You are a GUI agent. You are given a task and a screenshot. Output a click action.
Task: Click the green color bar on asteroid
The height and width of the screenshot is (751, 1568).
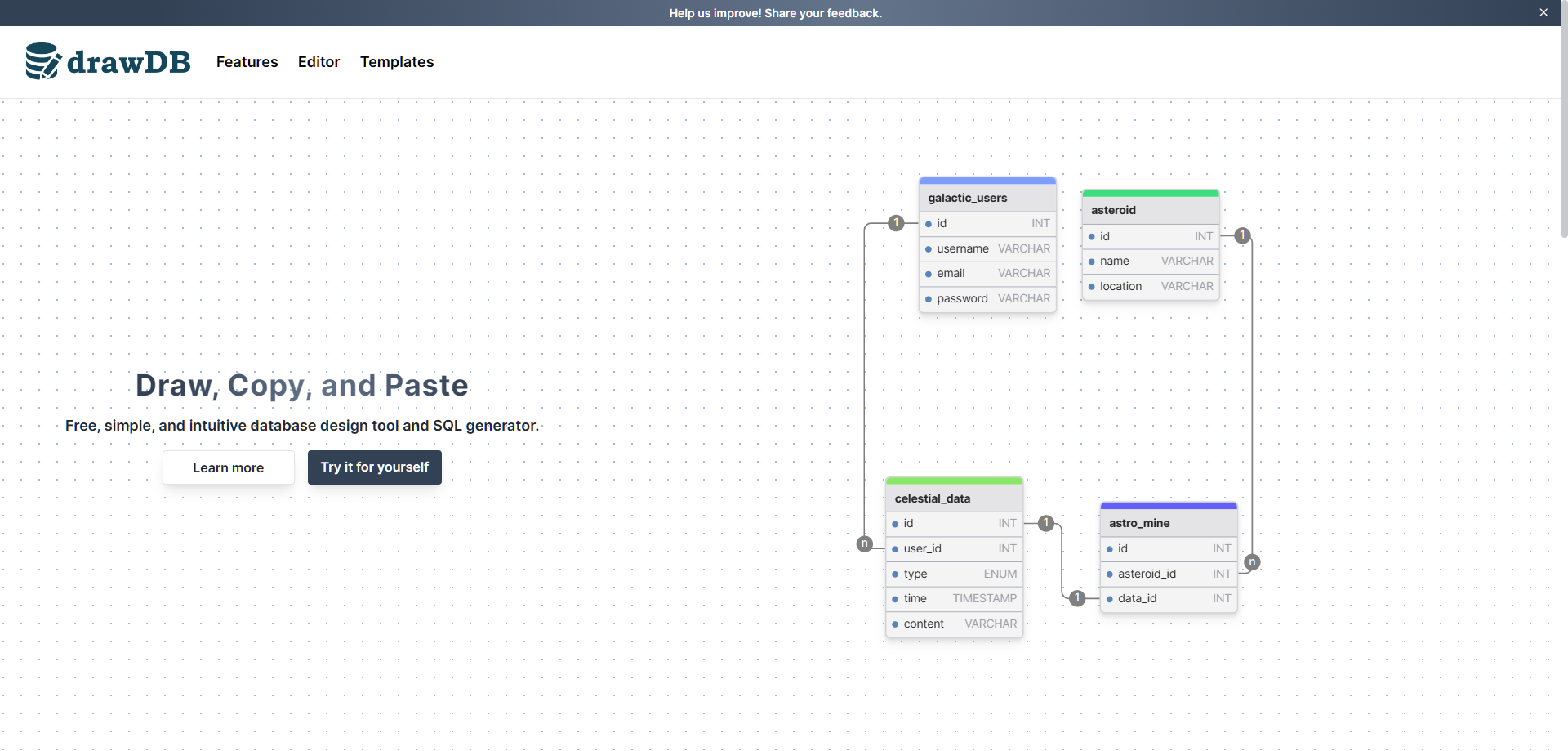[x=1151, y=194]
